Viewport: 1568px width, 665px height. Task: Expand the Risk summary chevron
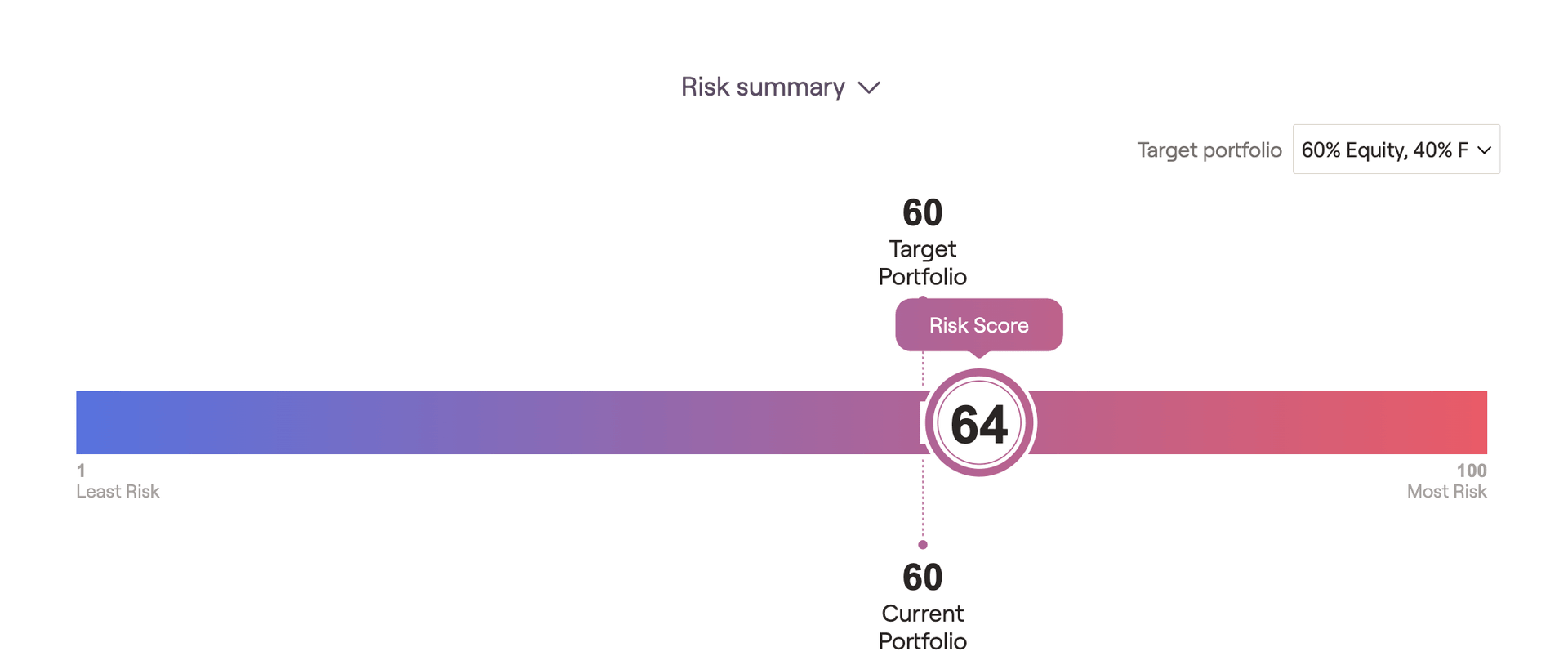pyautogui.click(x=869, y=87)
